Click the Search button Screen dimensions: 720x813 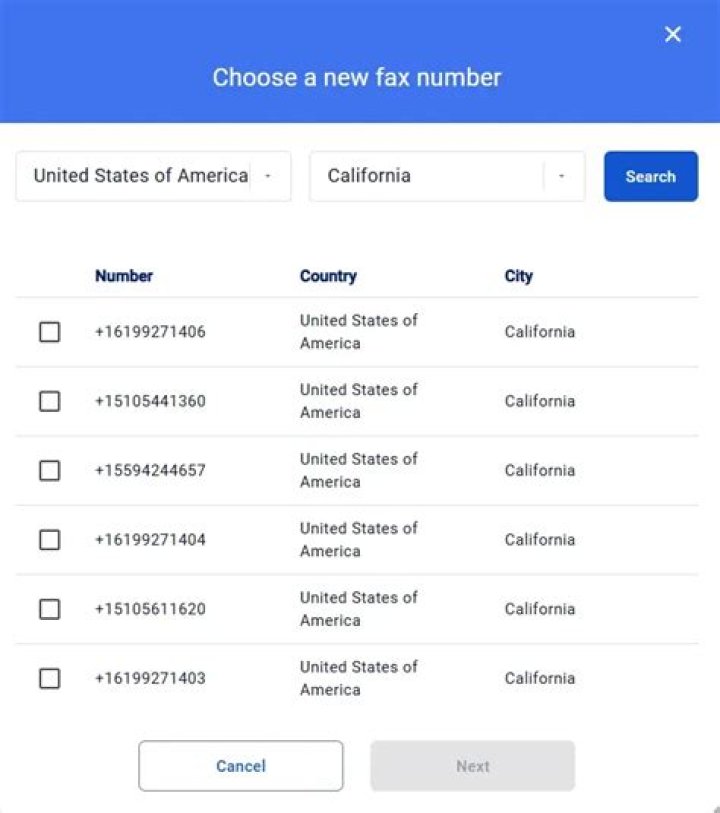(650, 176)
